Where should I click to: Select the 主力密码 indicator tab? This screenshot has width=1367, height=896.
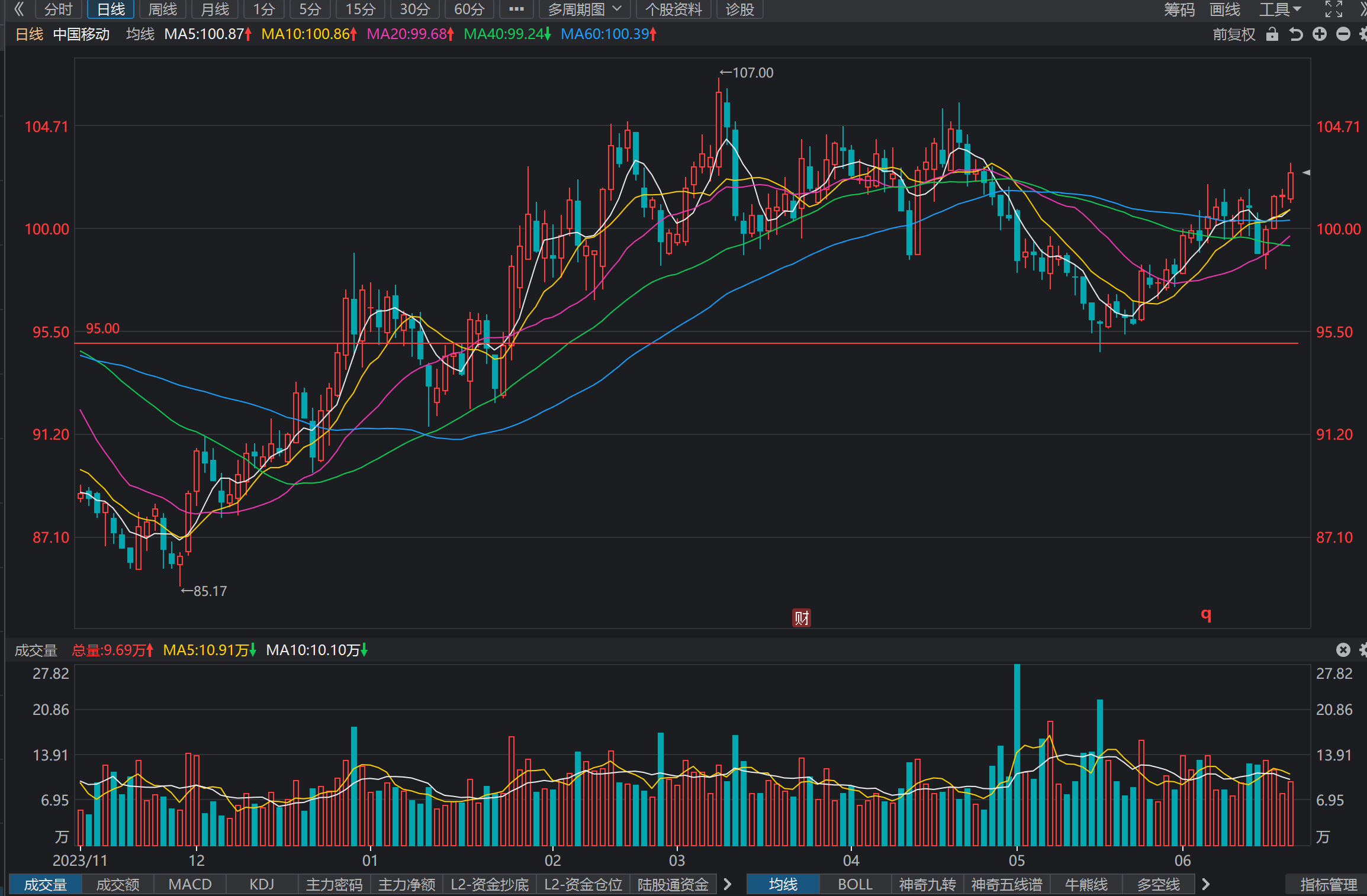334,885
